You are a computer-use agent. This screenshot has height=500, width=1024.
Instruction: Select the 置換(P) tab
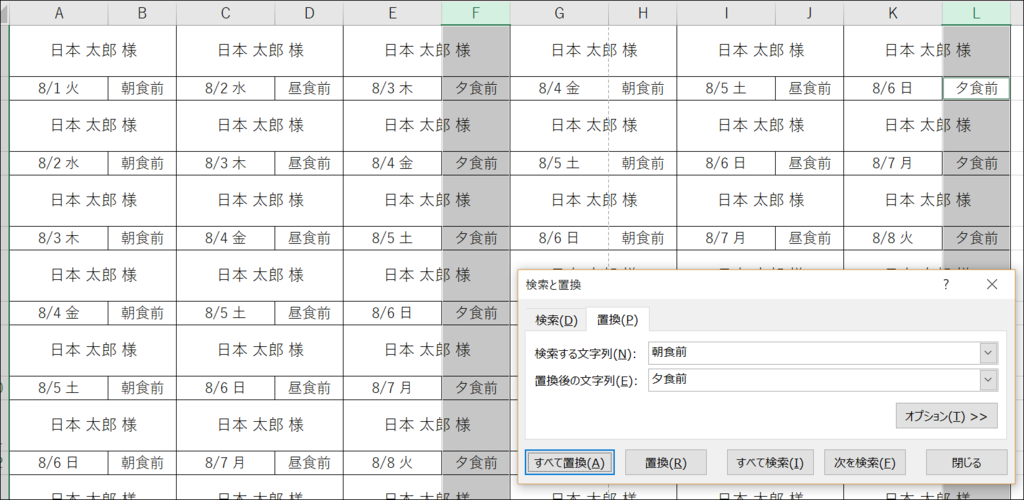pos(617,320)
